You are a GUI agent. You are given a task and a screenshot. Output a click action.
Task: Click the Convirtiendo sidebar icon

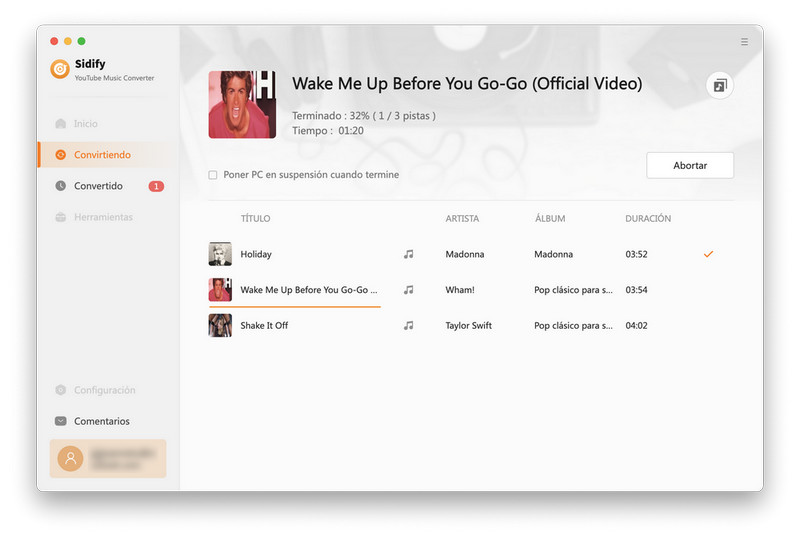[61, 155]
